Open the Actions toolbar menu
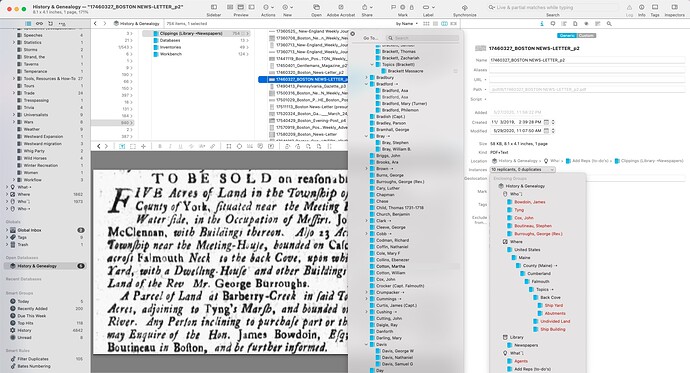The image size is (690, 373). point(268,7)
